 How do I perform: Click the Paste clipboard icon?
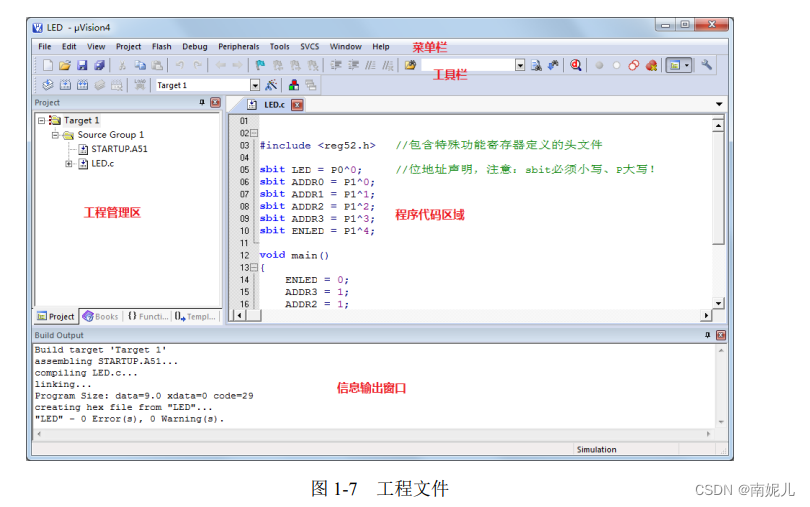158,65
